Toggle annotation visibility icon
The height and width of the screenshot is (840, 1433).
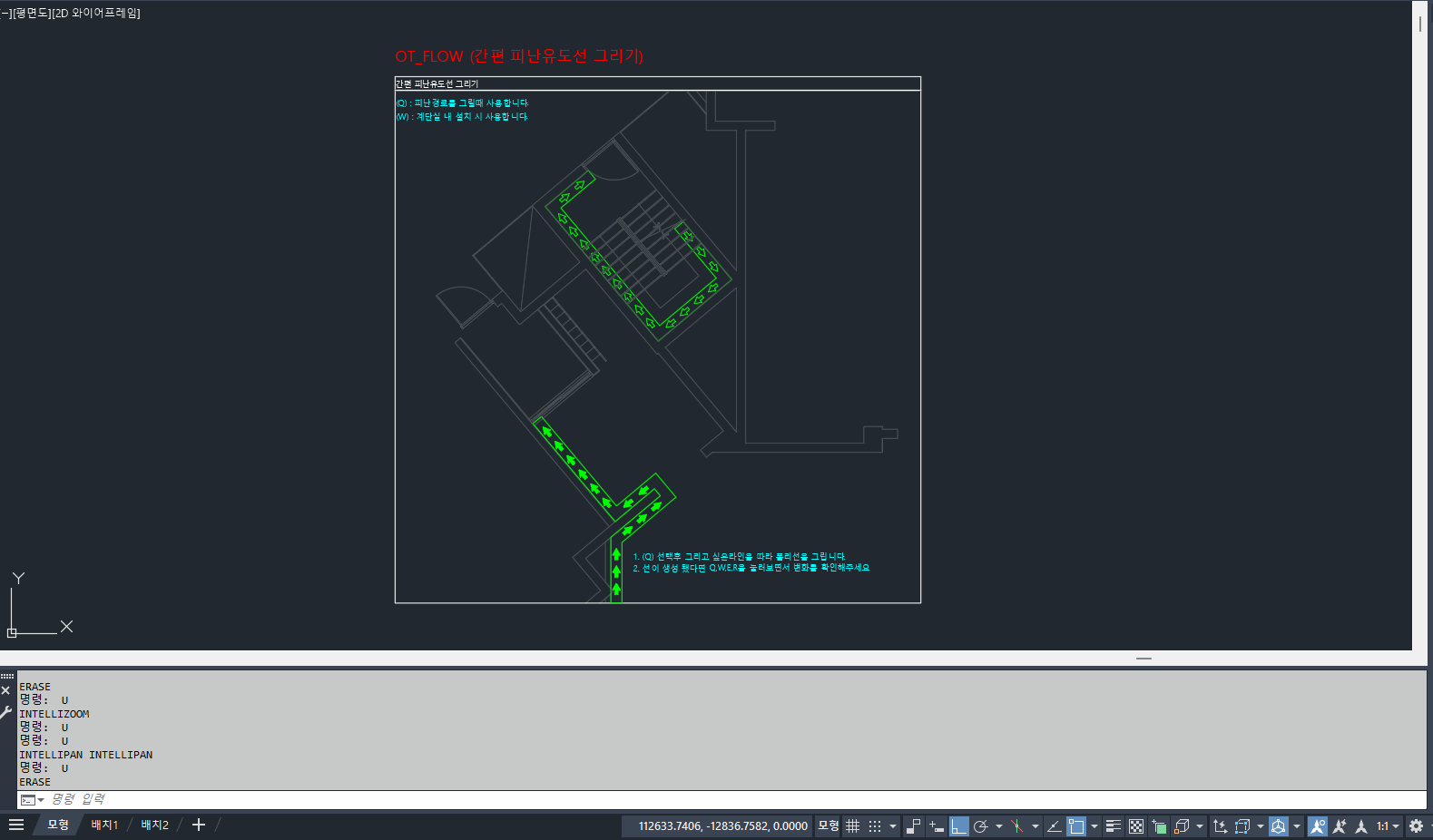[1317, 826]
